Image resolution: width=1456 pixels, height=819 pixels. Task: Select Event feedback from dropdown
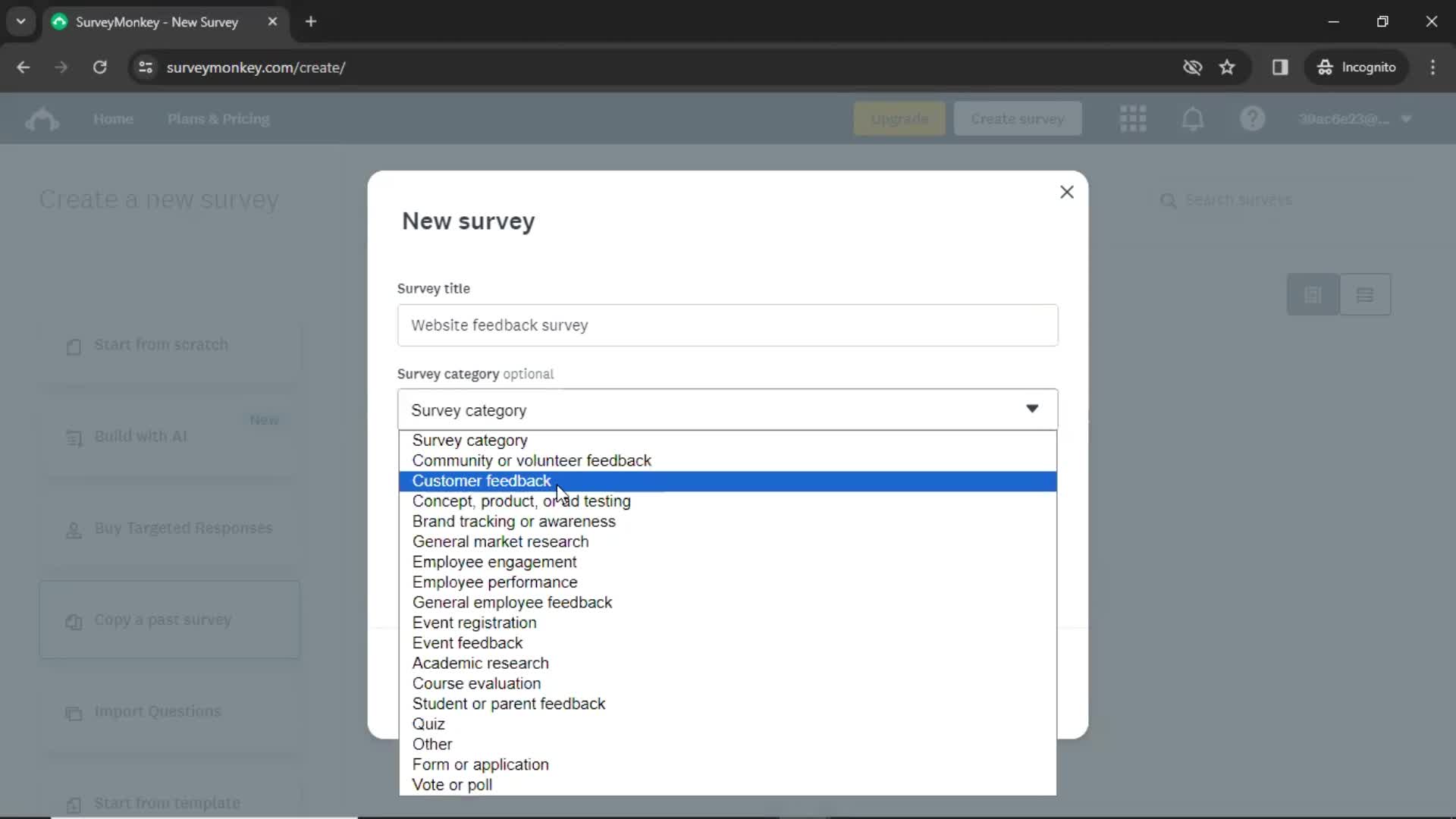point(467,642)
